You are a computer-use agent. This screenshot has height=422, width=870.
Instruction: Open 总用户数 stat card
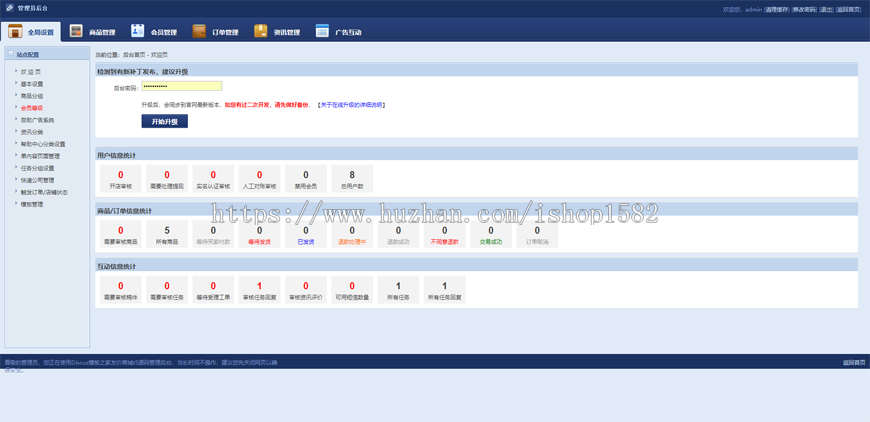(x=352, y=179)
